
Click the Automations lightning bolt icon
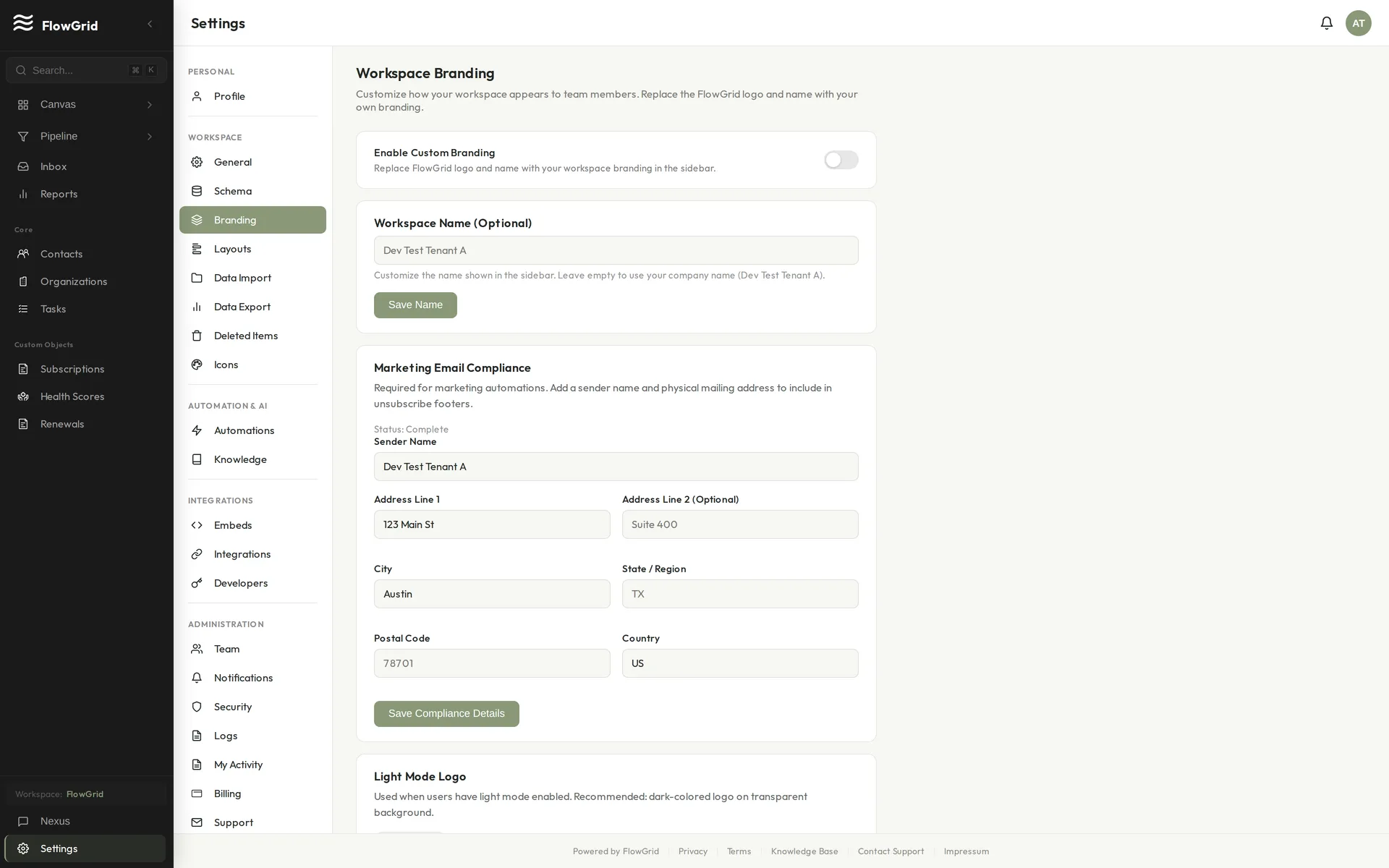(x=197, y=430)
